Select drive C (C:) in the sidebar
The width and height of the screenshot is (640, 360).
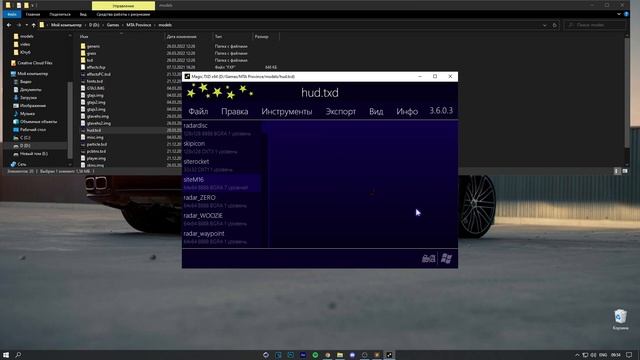pyautogui.click(x=25, y=138)
